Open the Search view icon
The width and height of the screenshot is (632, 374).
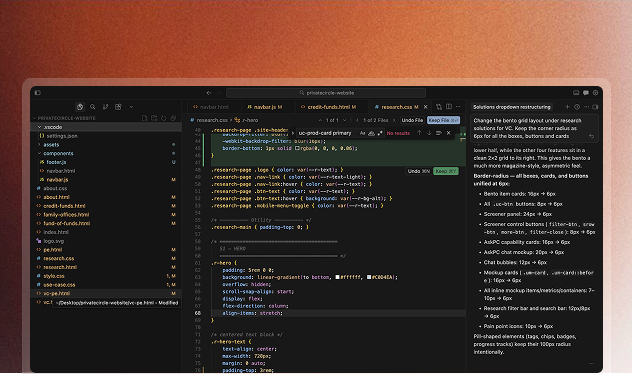[x=93, y=107]
